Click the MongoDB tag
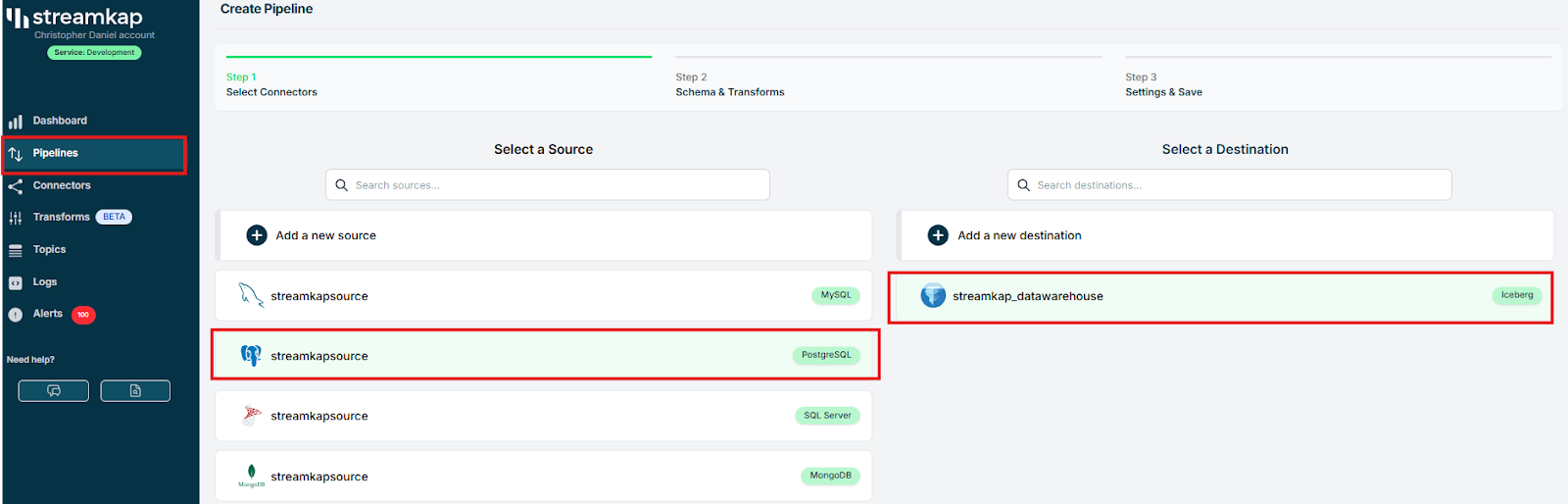Viewport: 1568px width, 504px height. pos(830,476)
